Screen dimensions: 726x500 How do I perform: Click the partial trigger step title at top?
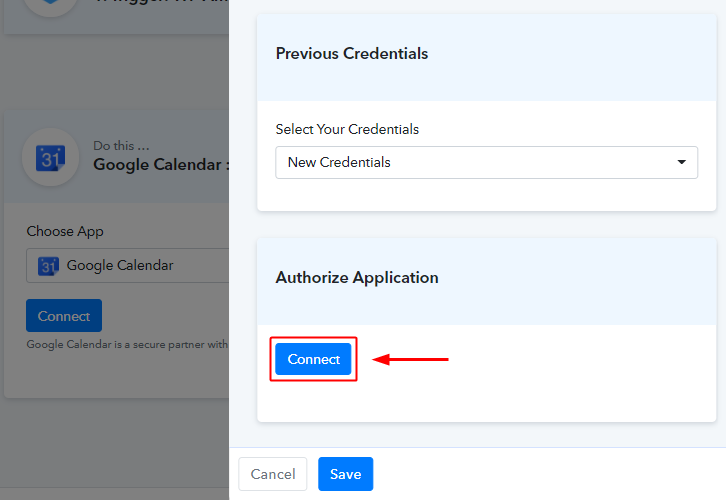[160, 4]
